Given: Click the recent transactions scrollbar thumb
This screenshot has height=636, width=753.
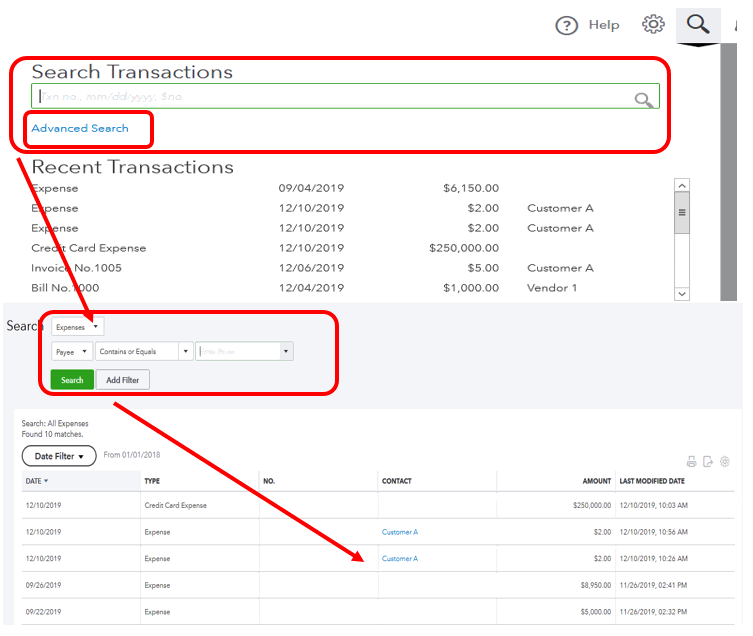Looking at the screenshot, I should pos(682,213).
